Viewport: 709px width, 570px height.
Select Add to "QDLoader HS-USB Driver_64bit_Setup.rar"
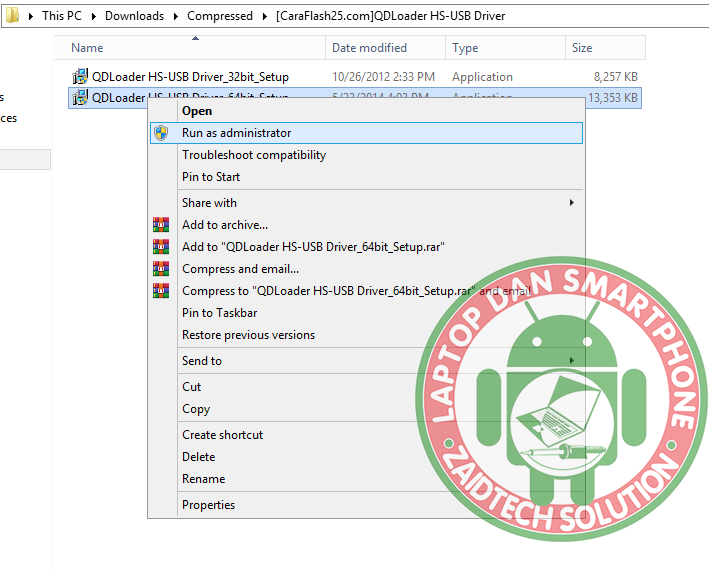coord(366,247)
